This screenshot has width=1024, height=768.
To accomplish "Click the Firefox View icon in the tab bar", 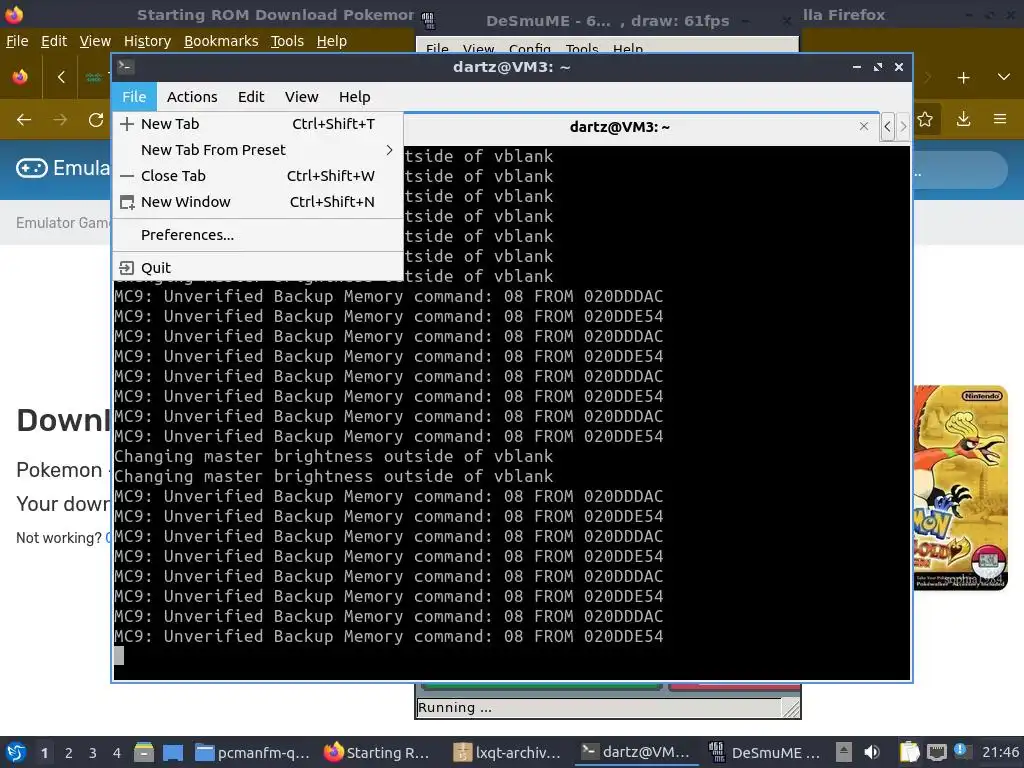I will point(20,77).
